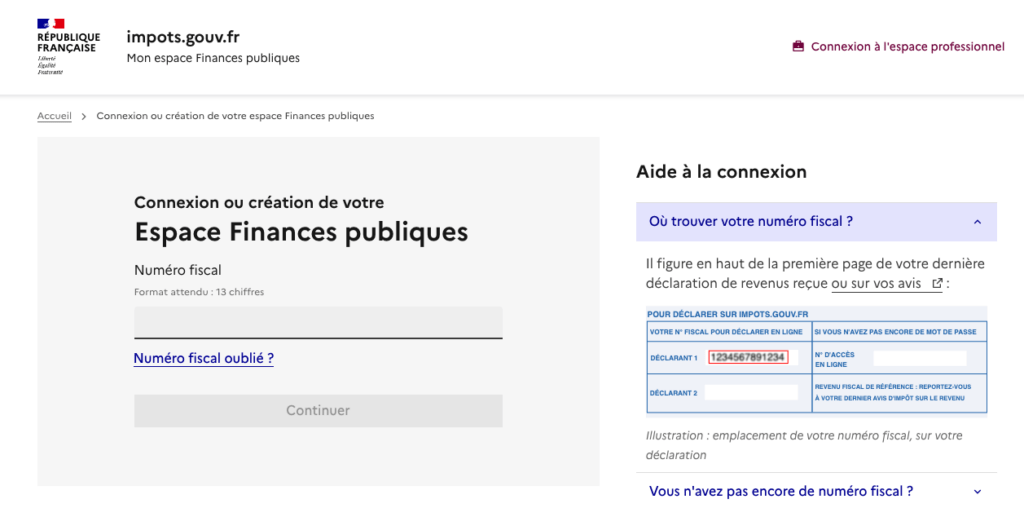The height and width of the screenshot is (508, 1024).
Task: Go to the Accueil breadcrumb link
Action: click(x=54, y=116)
